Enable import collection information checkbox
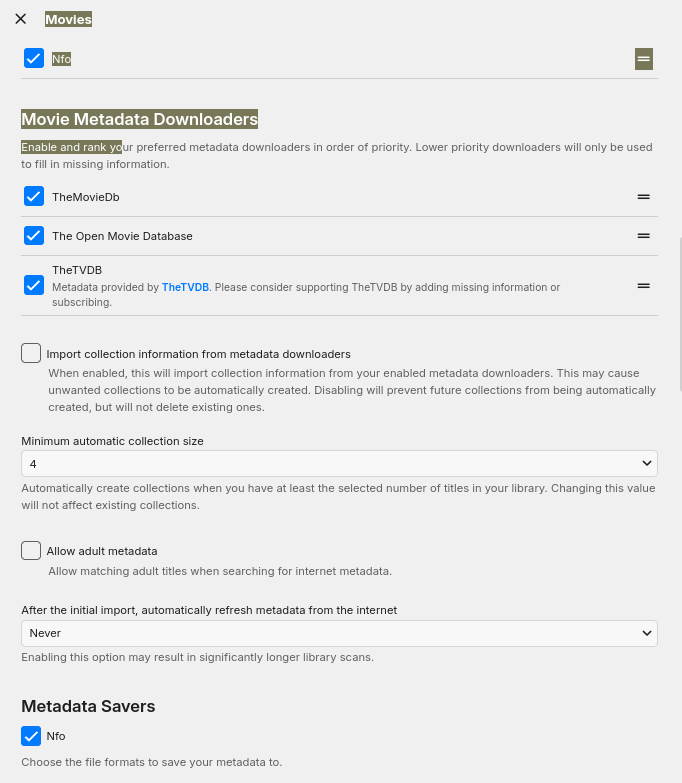682x783 pixels. click(x=31, y=353)
